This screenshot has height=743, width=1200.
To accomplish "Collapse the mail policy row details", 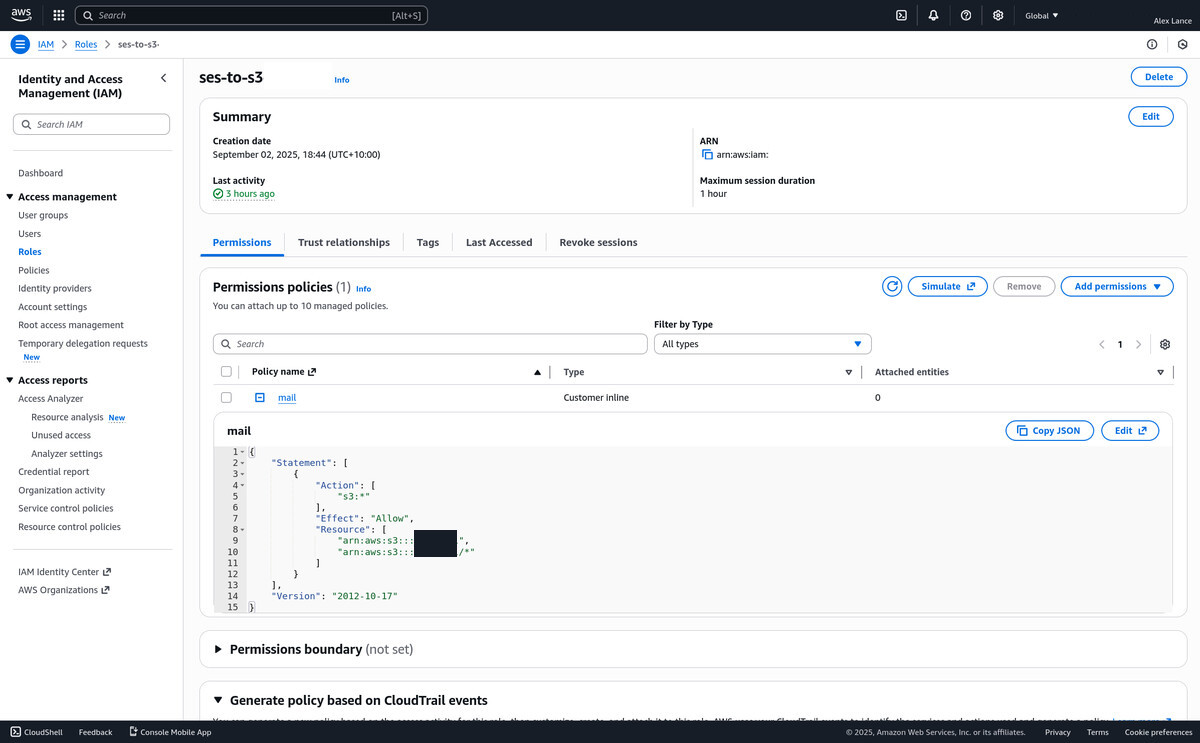I will (x=259, y=398).
